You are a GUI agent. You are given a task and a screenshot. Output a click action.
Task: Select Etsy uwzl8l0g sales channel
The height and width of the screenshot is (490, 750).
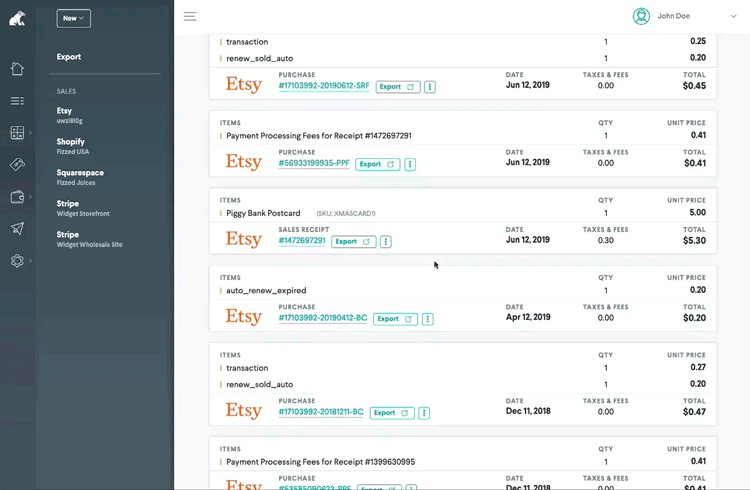pyautogui.click(x=70, y=116)
